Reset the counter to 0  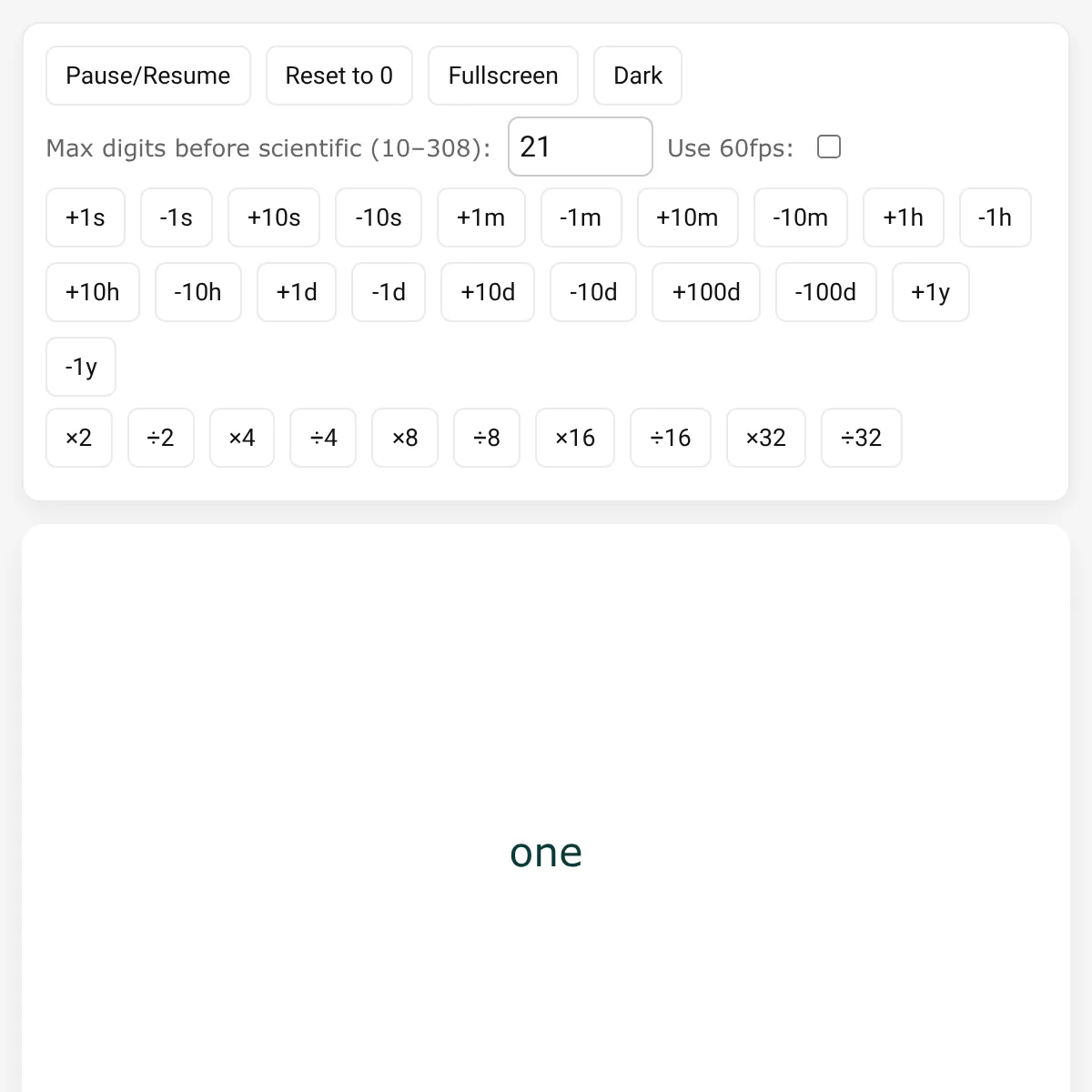(x=339, y=76)
